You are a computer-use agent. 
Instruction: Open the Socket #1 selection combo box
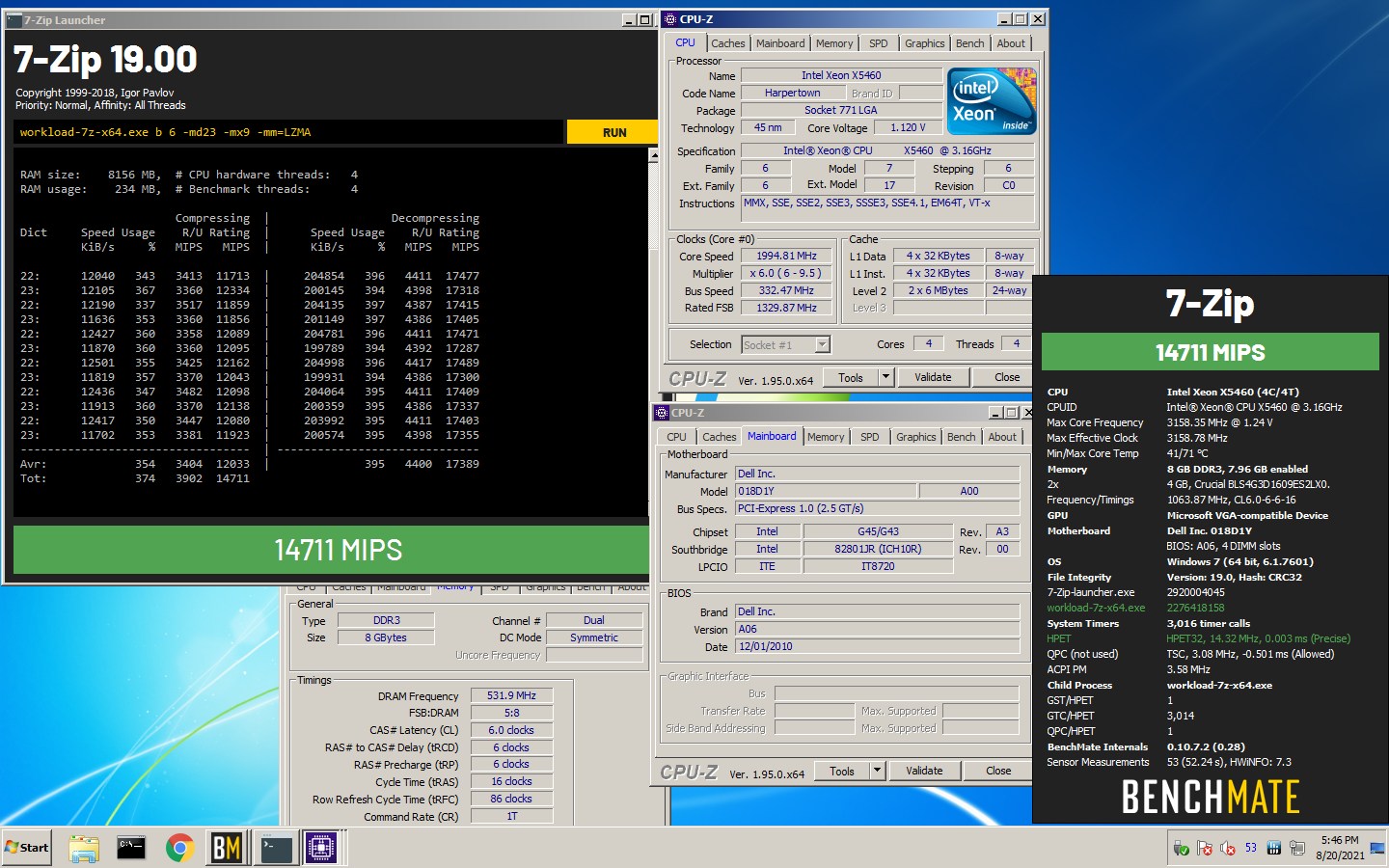[785, 344]
